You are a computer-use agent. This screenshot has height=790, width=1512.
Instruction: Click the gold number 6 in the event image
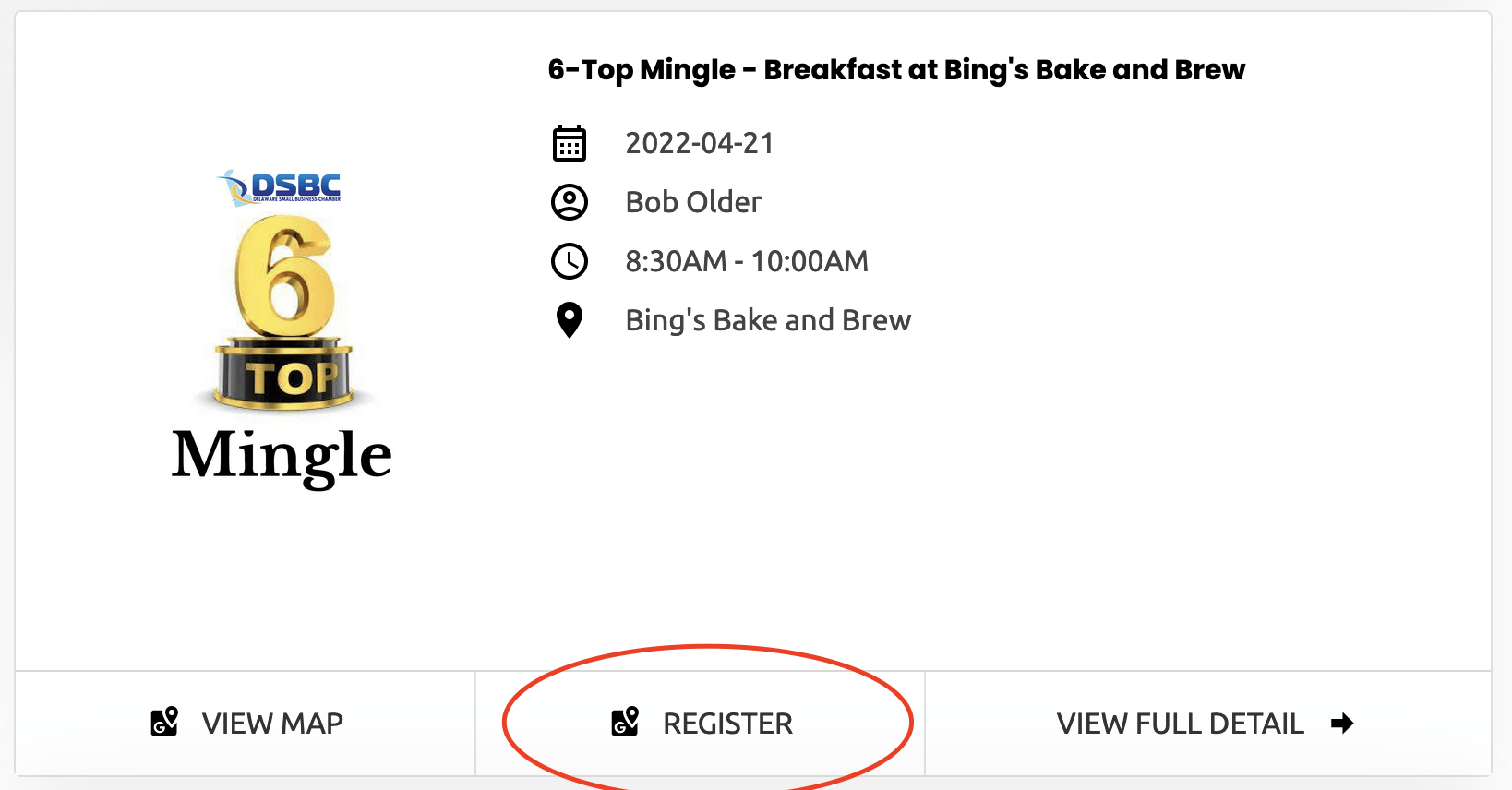pos(284,277)
